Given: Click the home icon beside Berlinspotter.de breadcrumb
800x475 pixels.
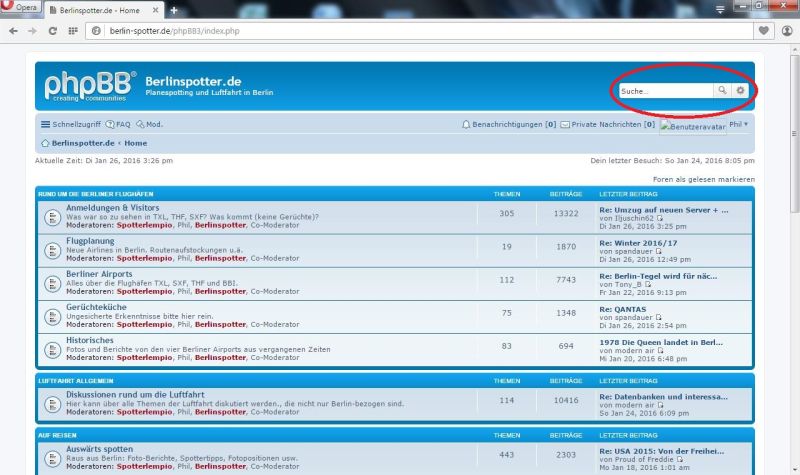Looking at the screenshot, I should tap(45, 143).
